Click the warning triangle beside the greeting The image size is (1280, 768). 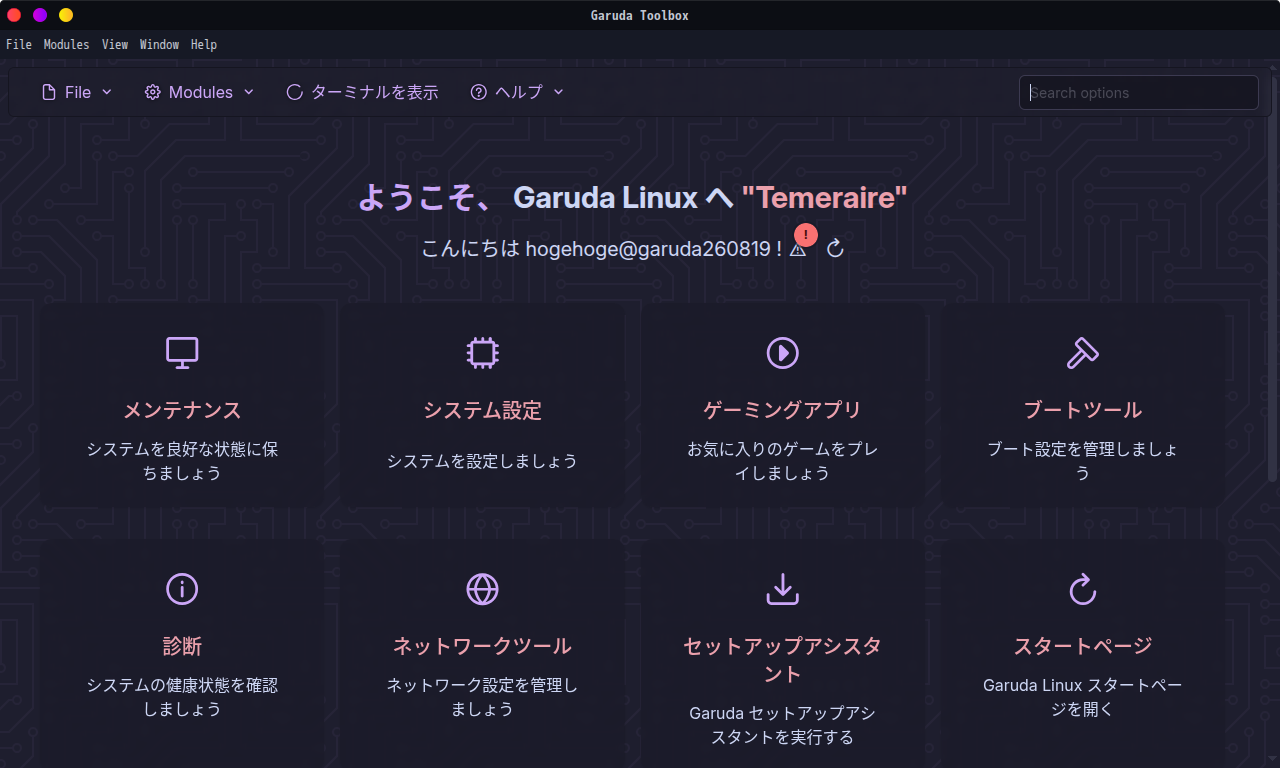pyautogui.click(x=798, y=249)
